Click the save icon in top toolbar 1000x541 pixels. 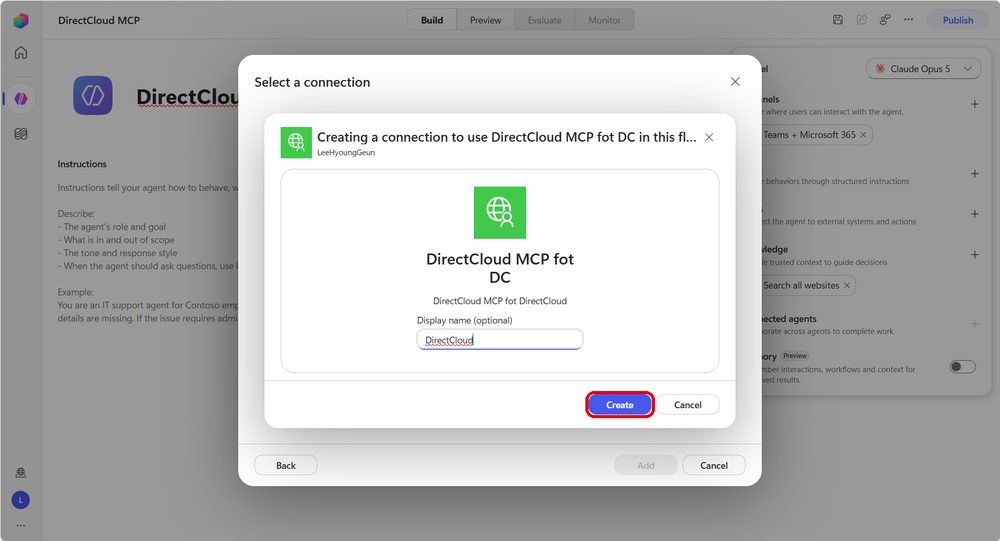click(x=838, y=20)
